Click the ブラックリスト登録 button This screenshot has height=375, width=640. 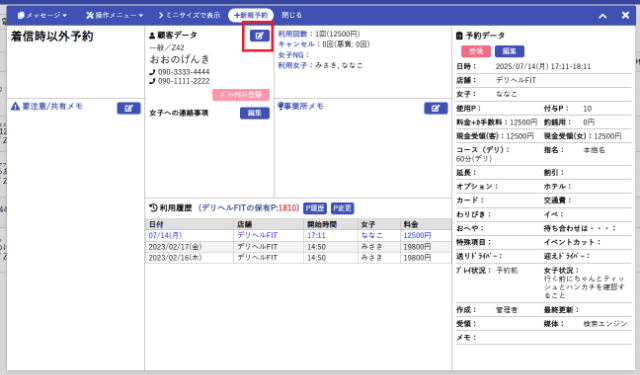click(241, 95)
